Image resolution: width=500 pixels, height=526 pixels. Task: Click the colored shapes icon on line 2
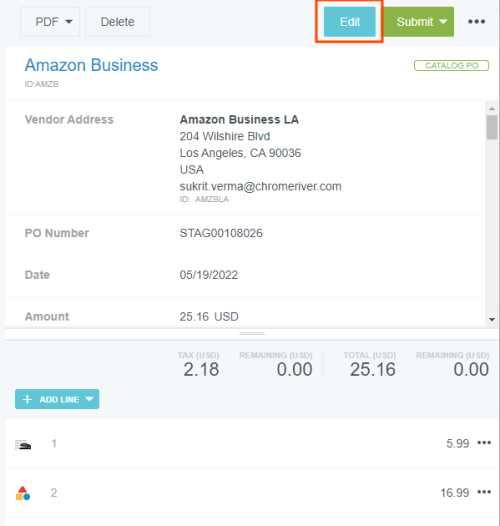coord(23,493)
